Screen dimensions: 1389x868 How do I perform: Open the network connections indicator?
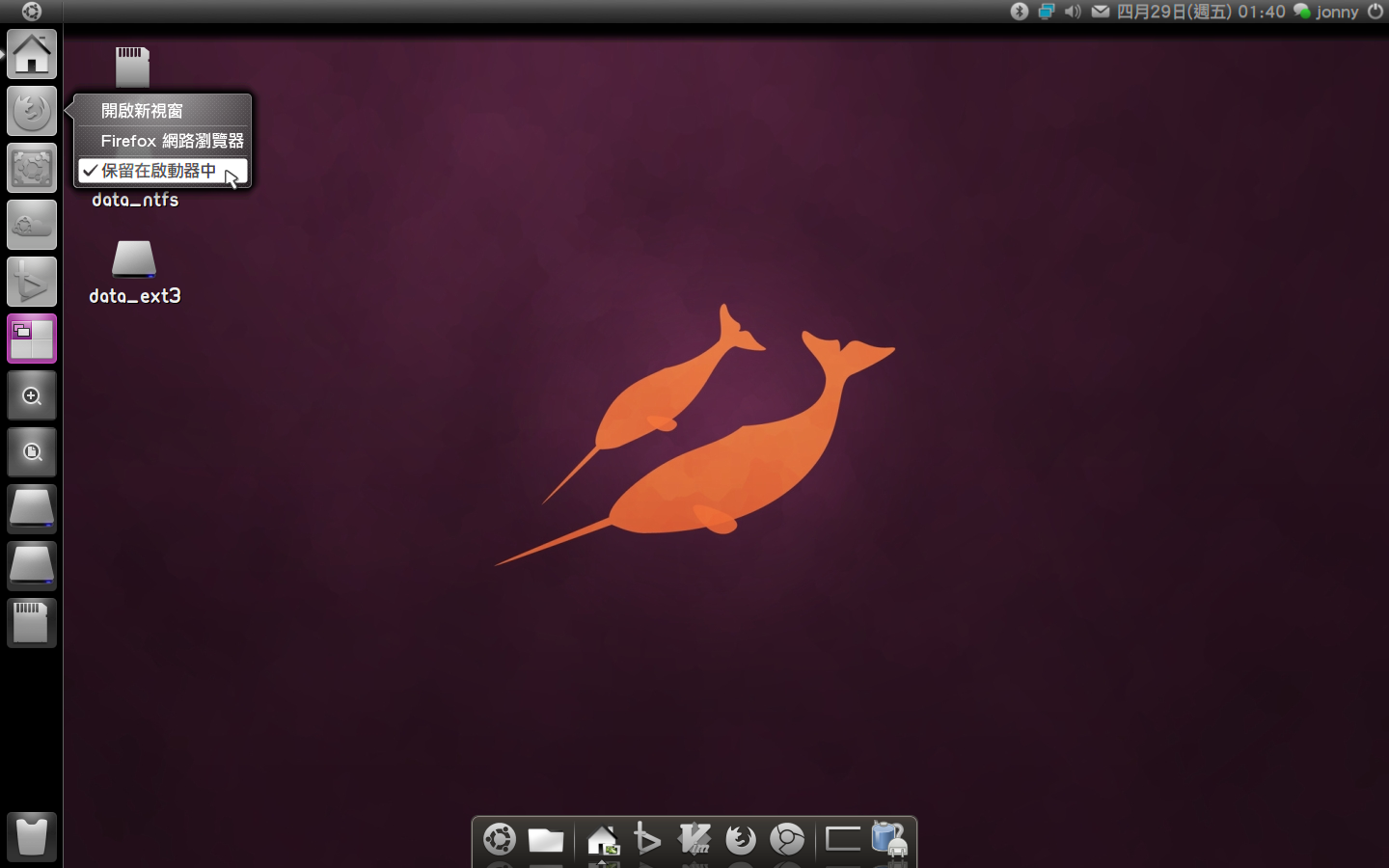[x=1047, y=12]
